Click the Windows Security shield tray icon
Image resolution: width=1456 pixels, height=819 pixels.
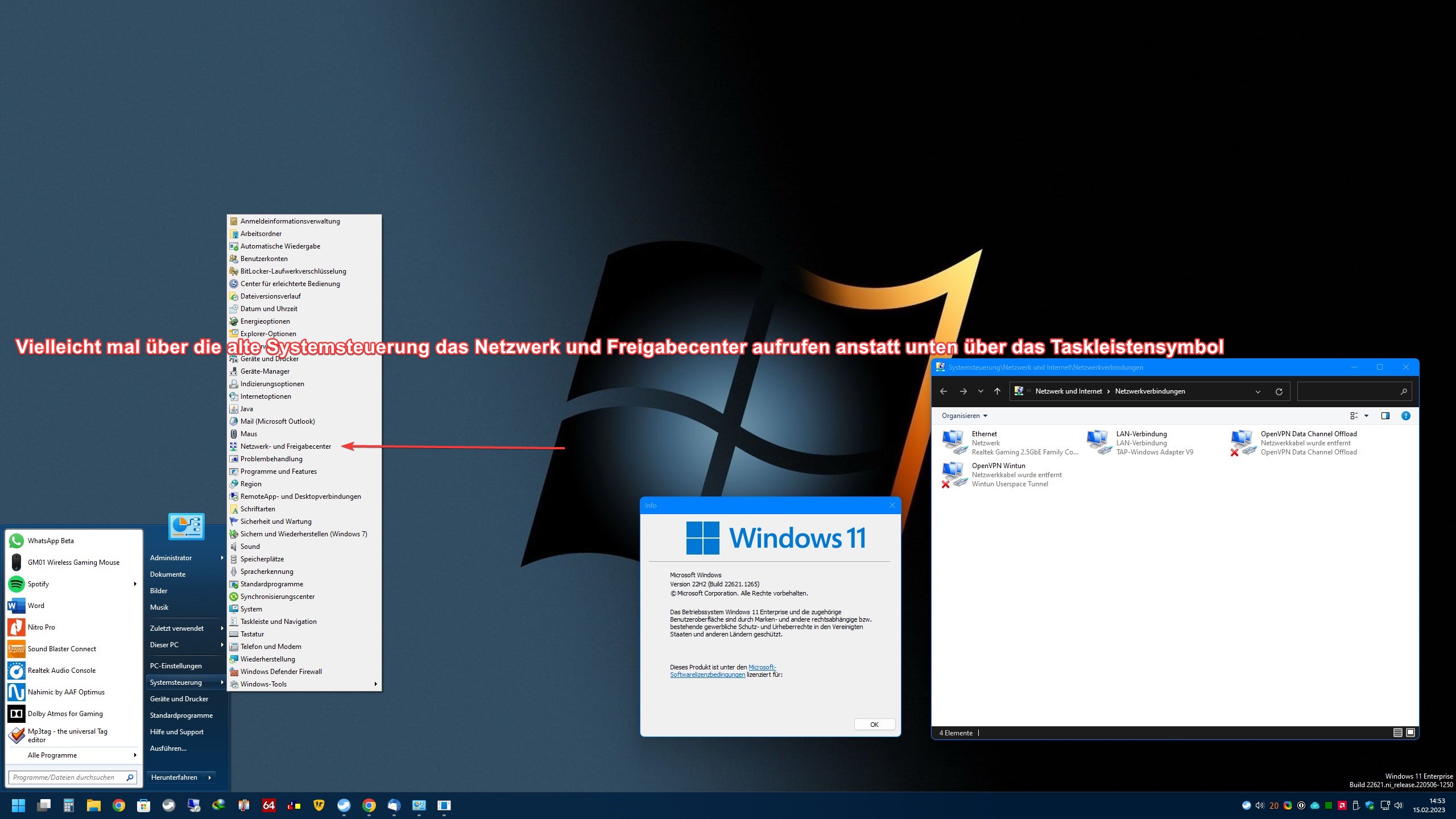click(x=1370, y=805)
